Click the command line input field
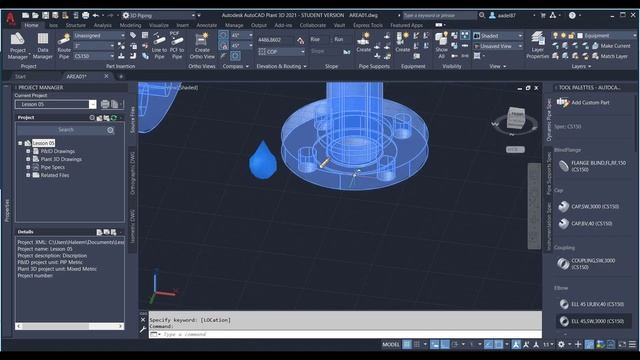 click(x=345, y=334)
